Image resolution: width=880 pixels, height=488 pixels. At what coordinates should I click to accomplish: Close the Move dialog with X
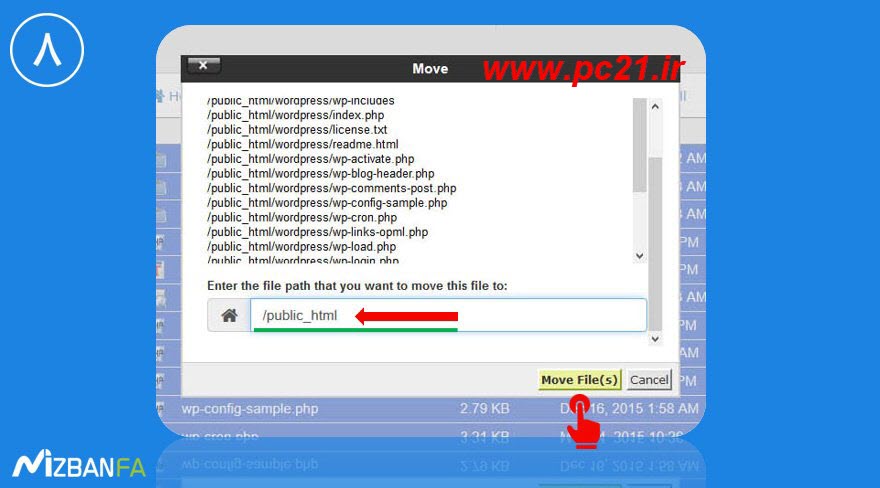[x=203, y=66]
